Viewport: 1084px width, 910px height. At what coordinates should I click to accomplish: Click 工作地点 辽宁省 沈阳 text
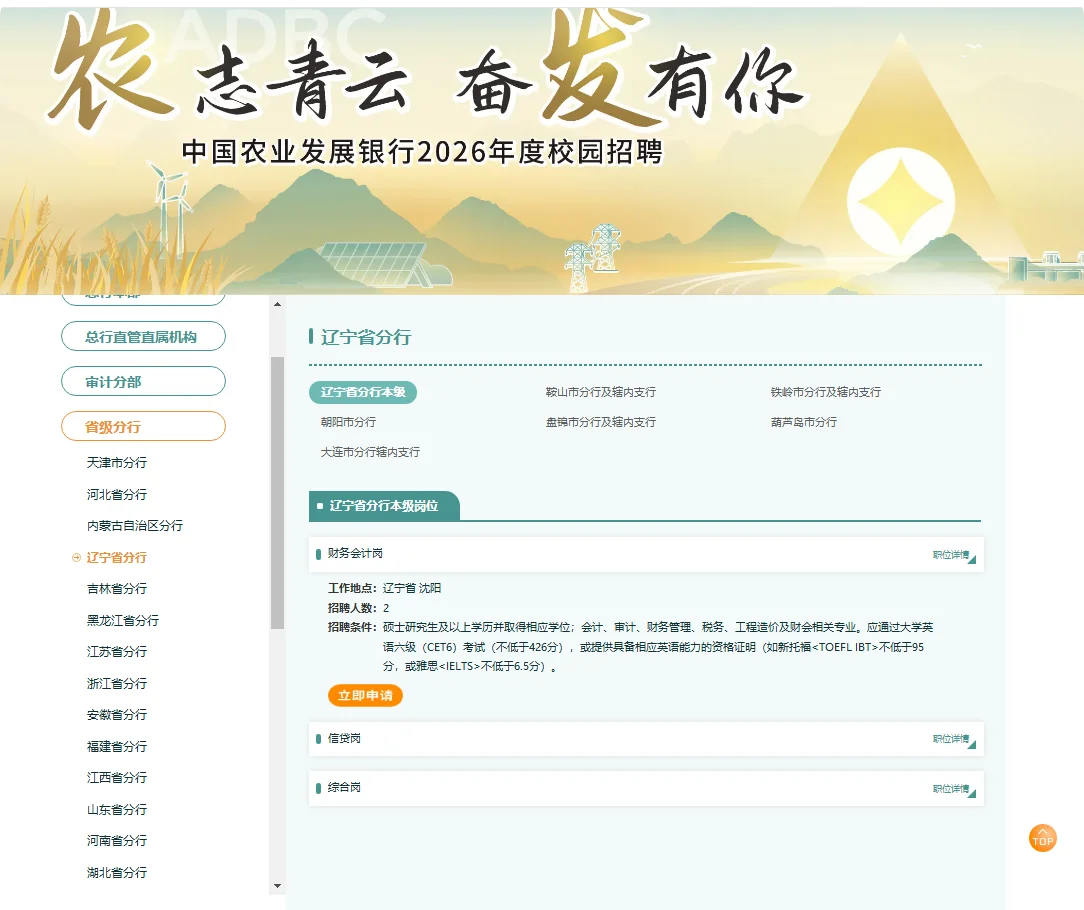point(384,588)
